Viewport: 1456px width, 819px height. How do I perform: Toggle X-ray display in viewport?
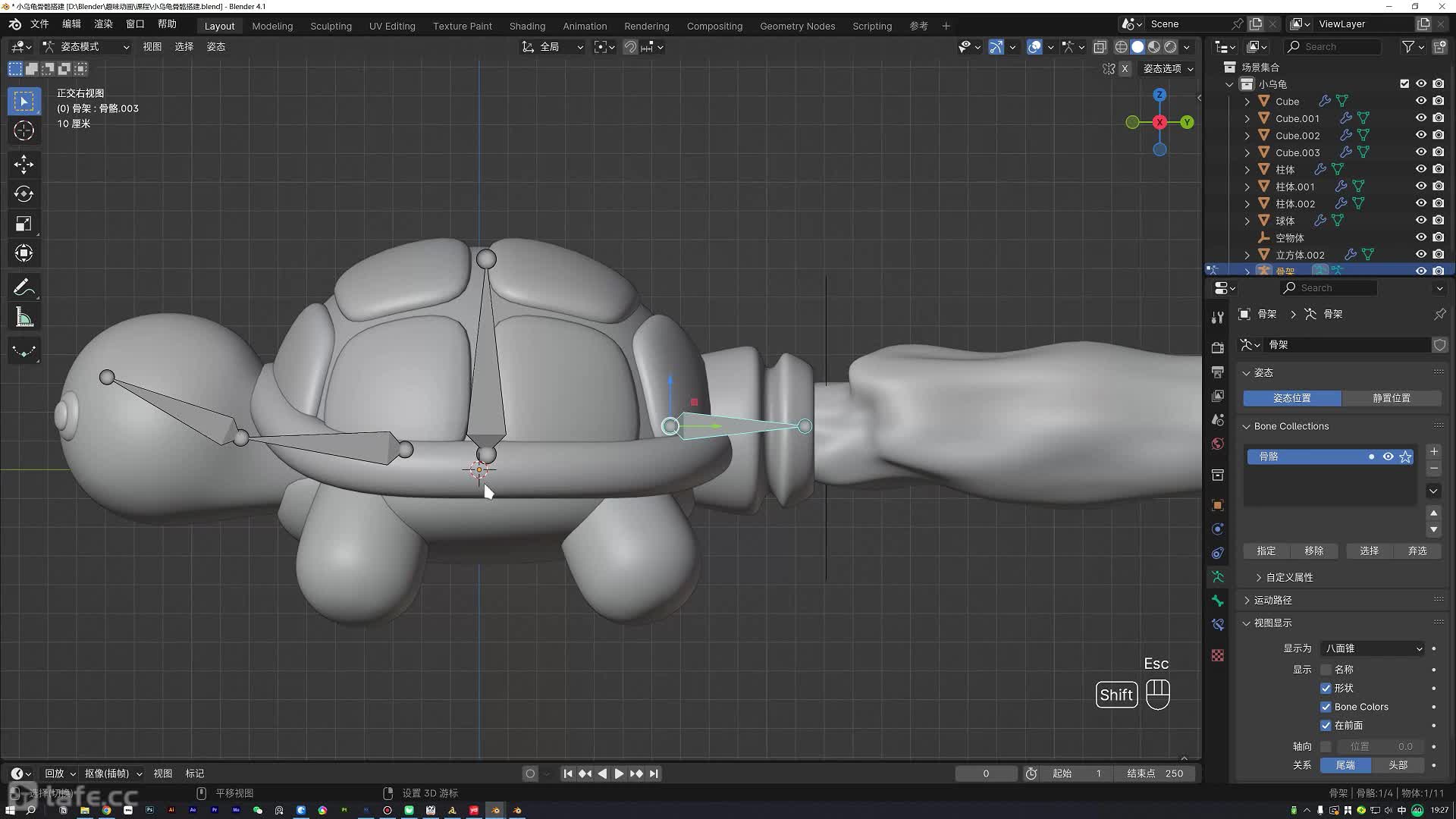pyautogui.click(x=1100, y=47)
